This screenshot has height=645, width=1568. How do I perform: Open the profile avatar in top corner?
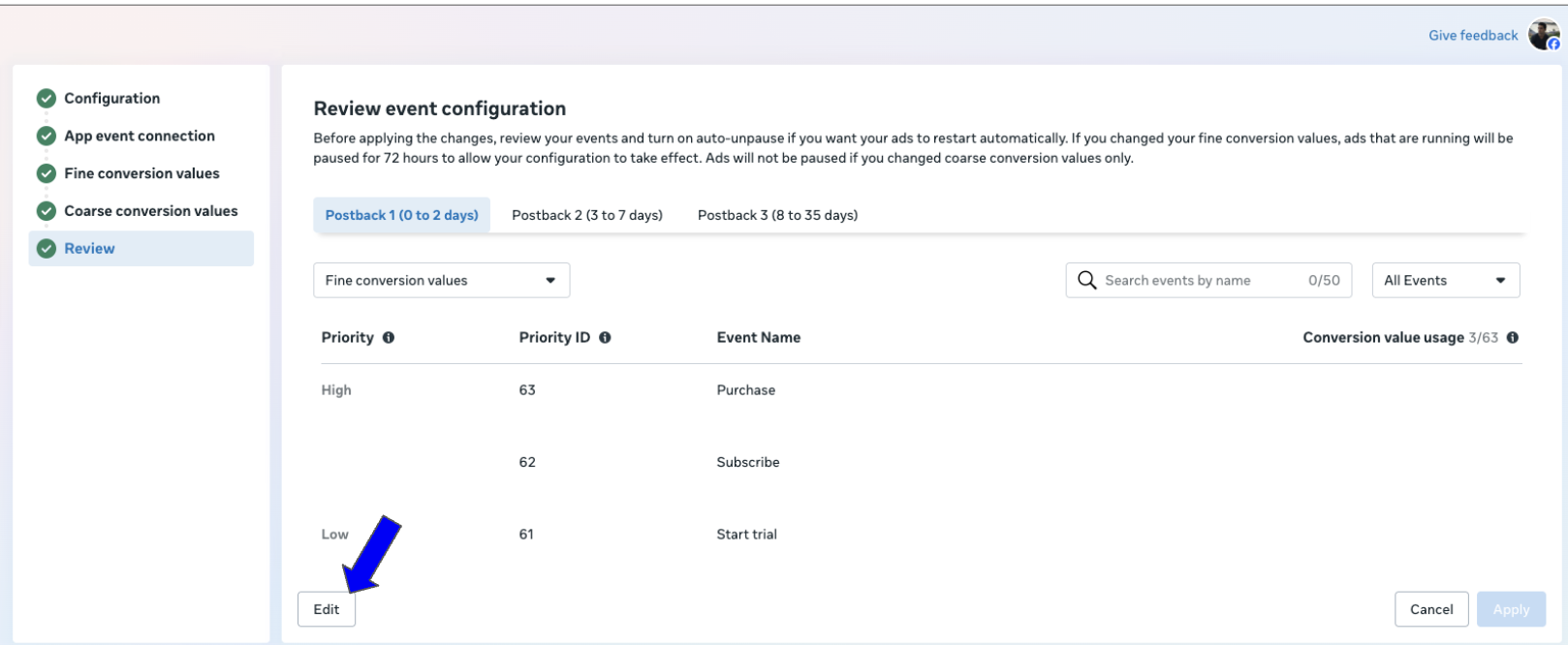[x=1543, y=35]
